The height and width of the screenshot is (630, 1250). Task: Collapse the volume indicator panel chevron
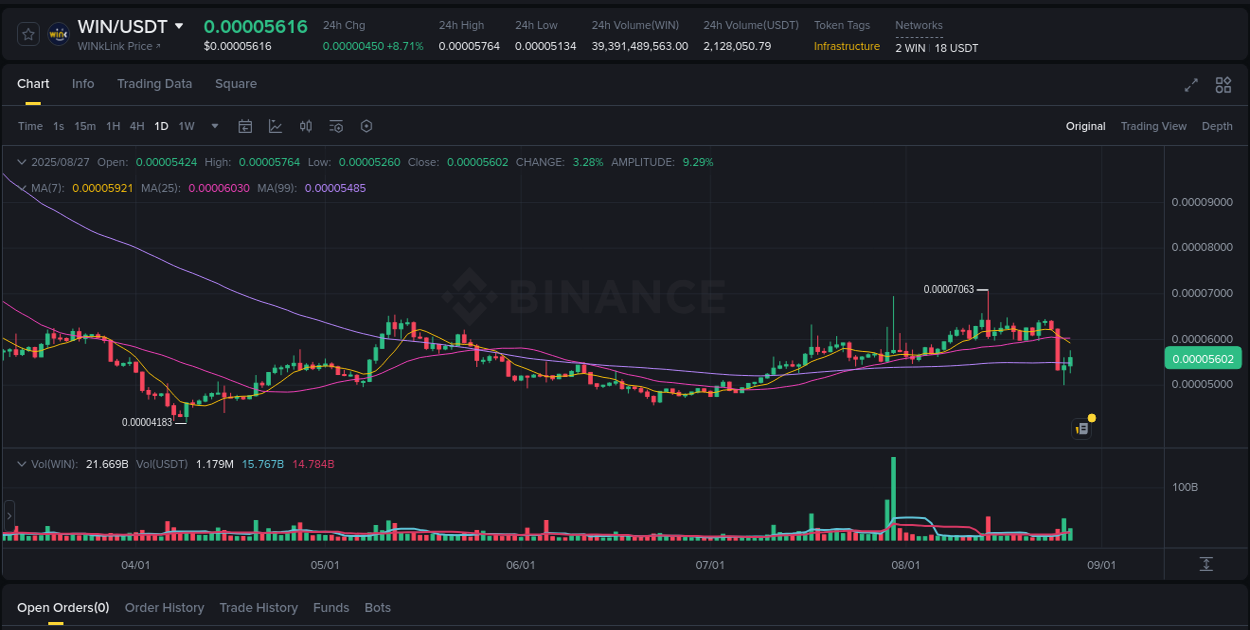[22, 463]
